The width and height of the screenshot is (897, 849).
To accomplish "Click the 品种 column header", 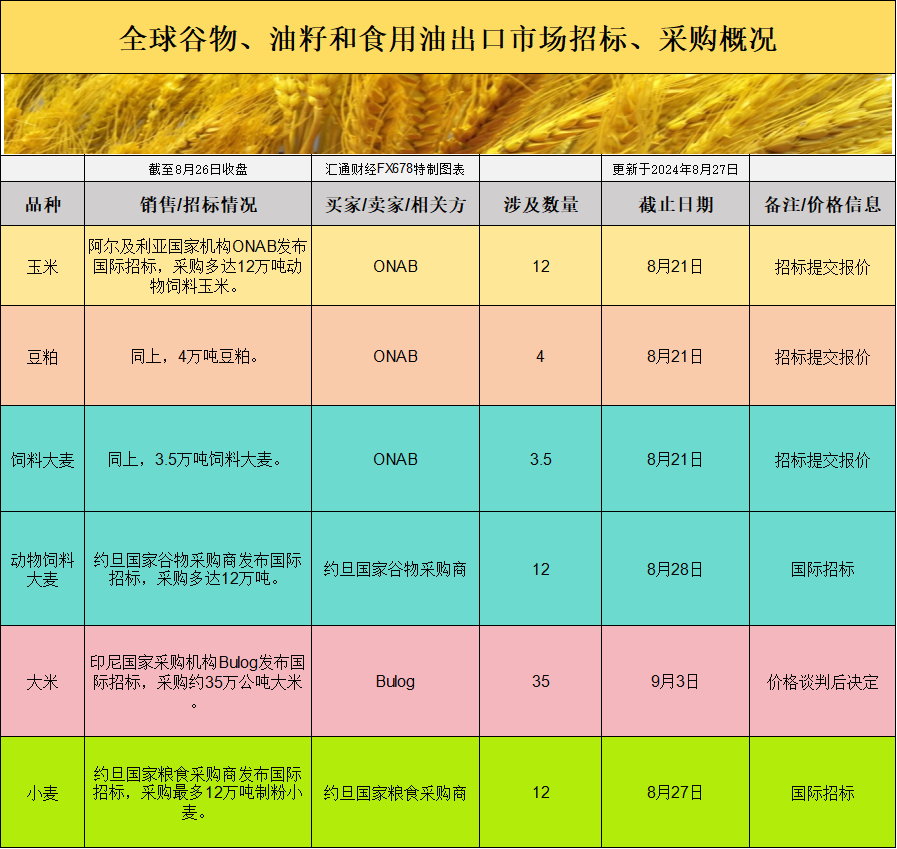I will (x=42, y=204).
